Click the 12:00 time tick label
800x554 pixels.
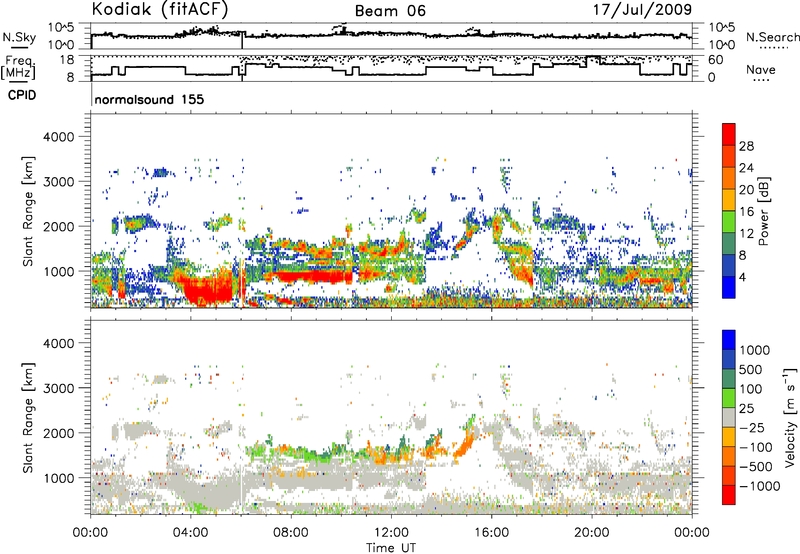click(391, 533)
